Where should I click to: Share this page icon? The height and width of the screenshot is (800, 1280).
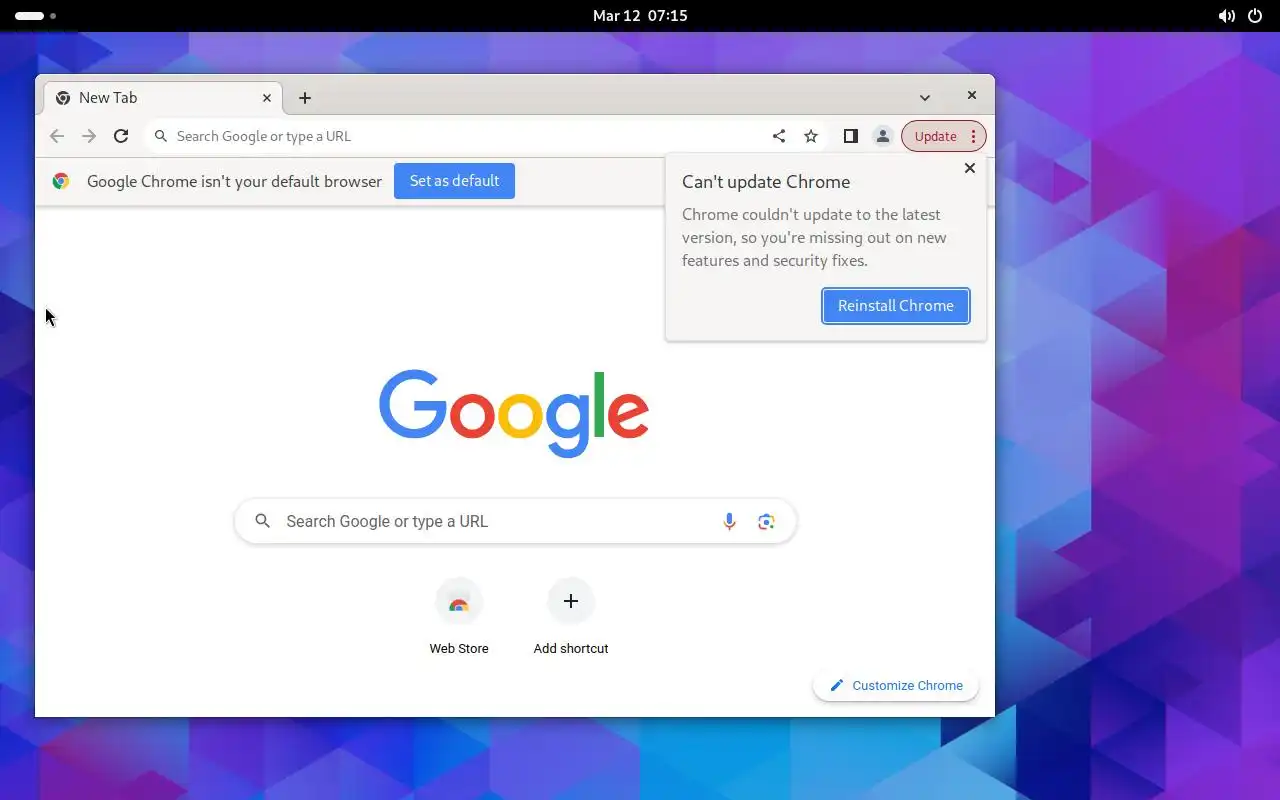[x=779, y=136]
